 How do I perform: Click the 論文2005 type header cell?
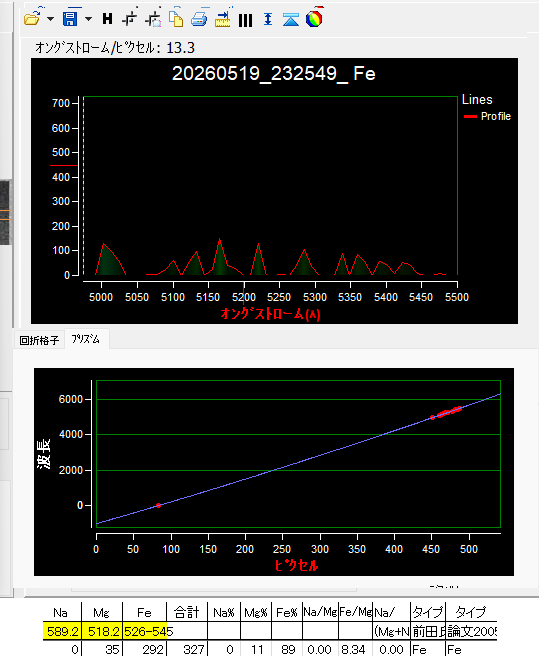click(471, 631)
